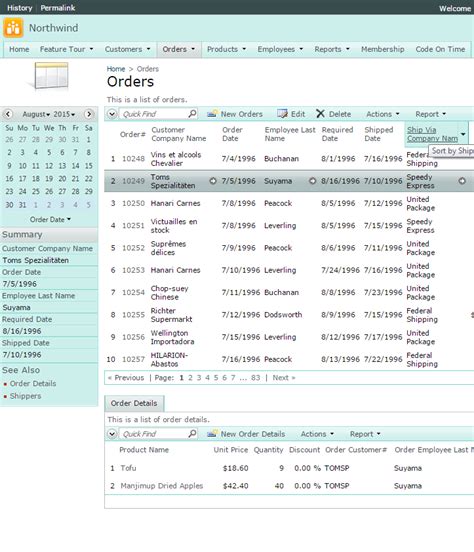Click the Edit icon in Orders toolbar
This screenshot has height=552, width=474.
[282, 114]
